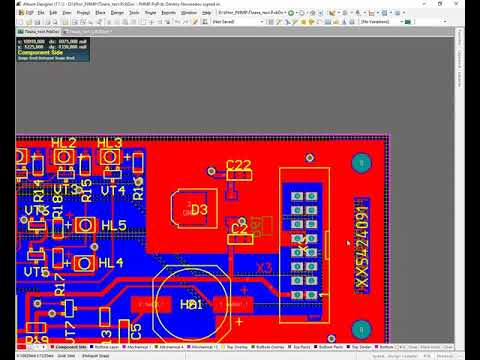Click the green go/run navigation icon
The height and width of the screenshot is (360, 480).
click(291, 13)
